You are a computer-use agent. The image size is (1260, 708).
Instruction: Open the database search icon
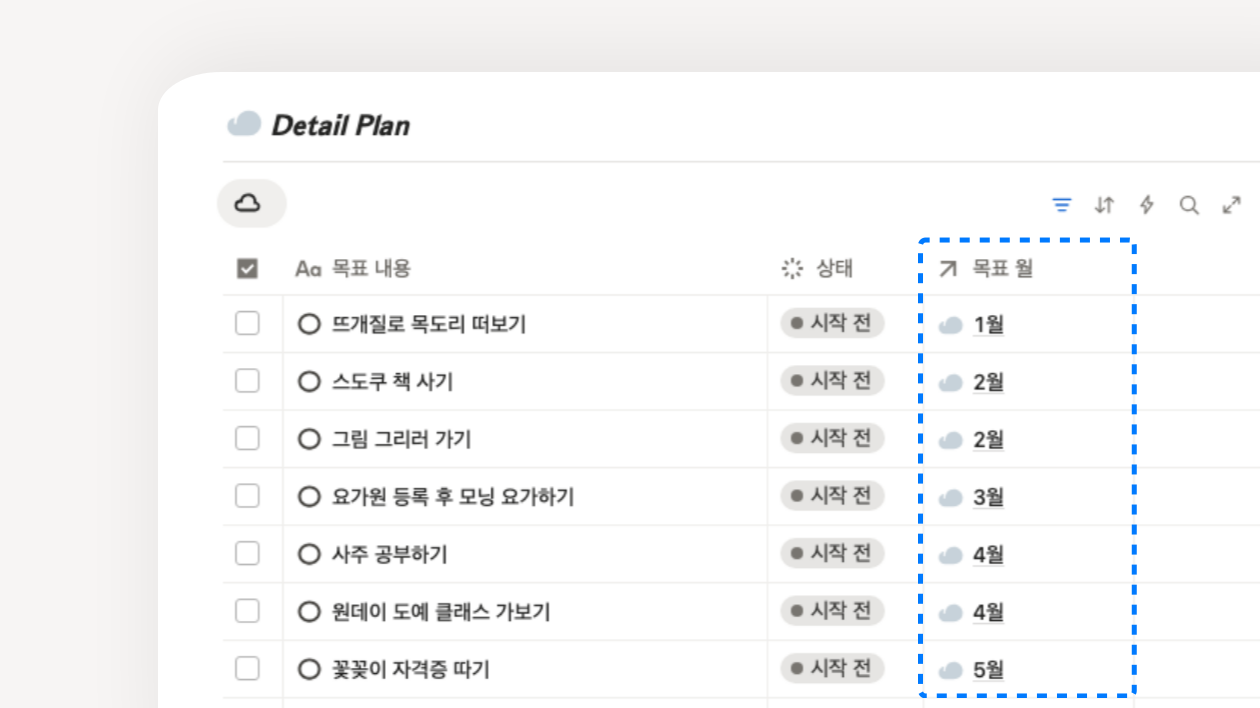coord(1189,205)
